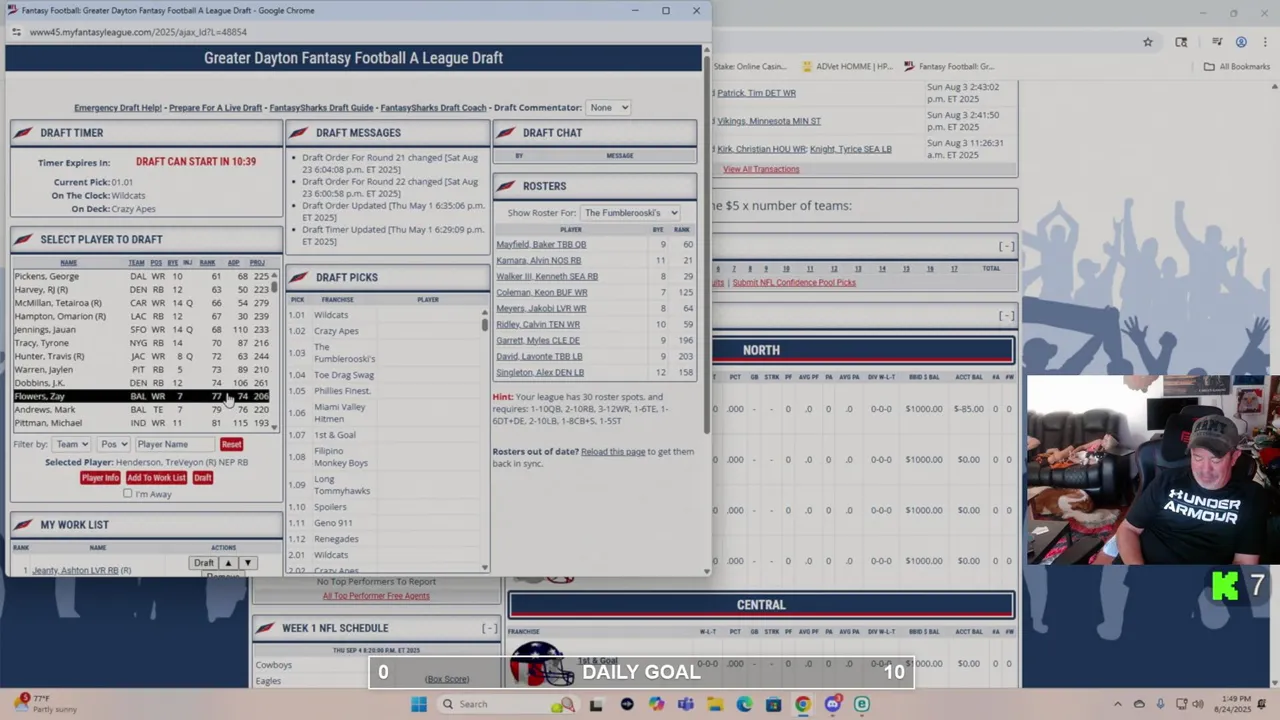Viewport: 1280px width, 720px height.
Task: Open Kamara, Alvin NOS RB roster link
Action: [x=538, y=260]
